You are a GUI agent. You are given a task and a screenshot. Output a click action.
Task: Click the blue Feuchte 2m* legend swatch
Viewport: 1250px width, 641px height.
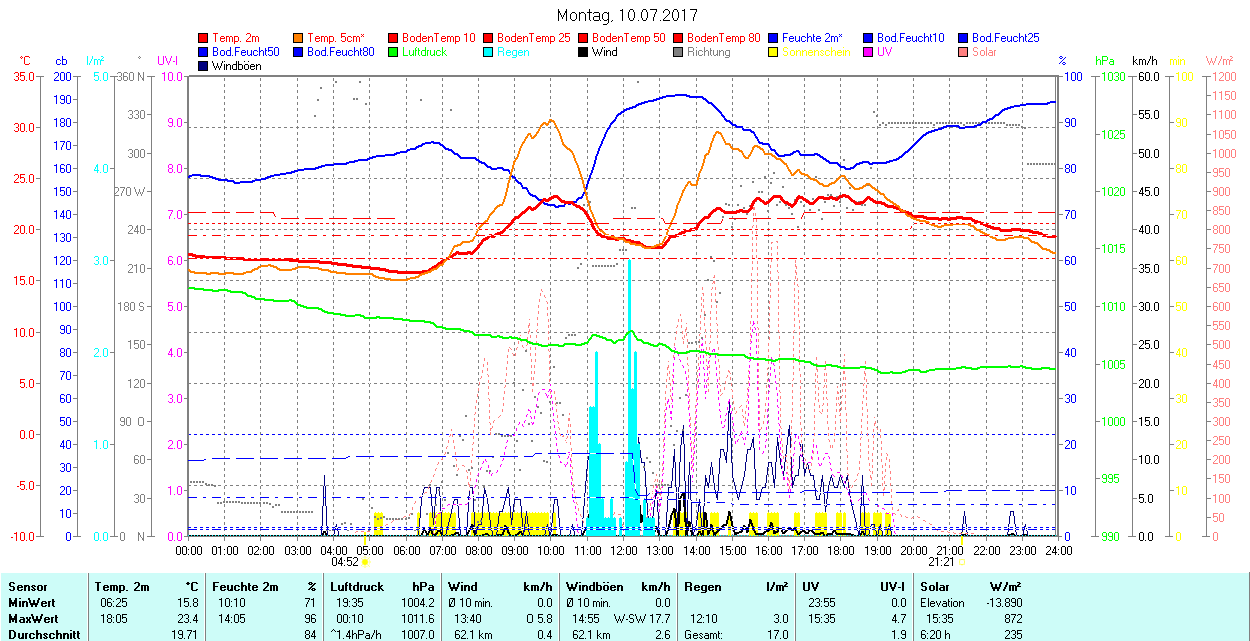[x=772, y=37]
